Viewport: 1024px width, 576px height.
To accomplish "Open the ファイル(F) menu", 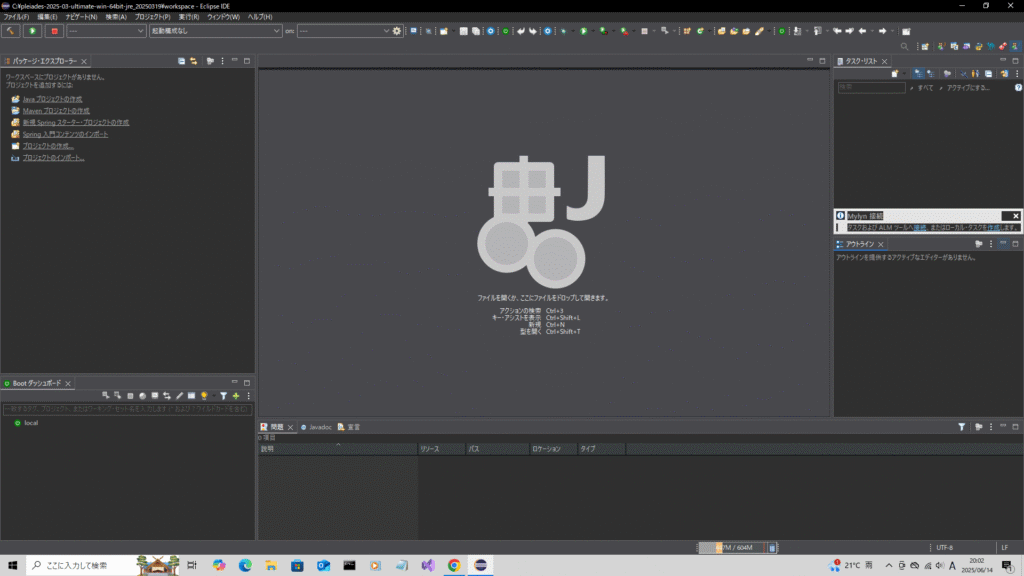I will pos(16,17).
